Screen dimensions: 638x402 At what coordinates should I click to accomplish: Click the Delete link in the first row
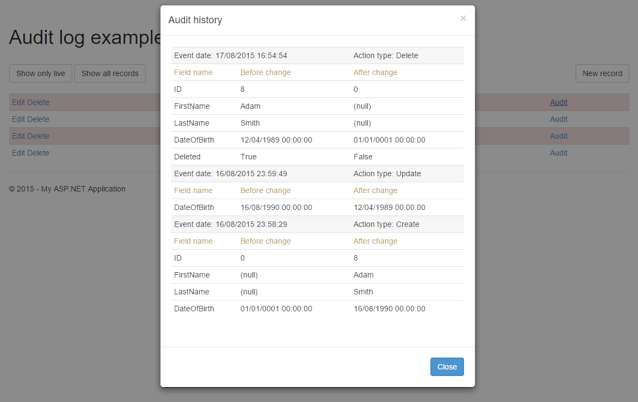[x=38, y=102]
